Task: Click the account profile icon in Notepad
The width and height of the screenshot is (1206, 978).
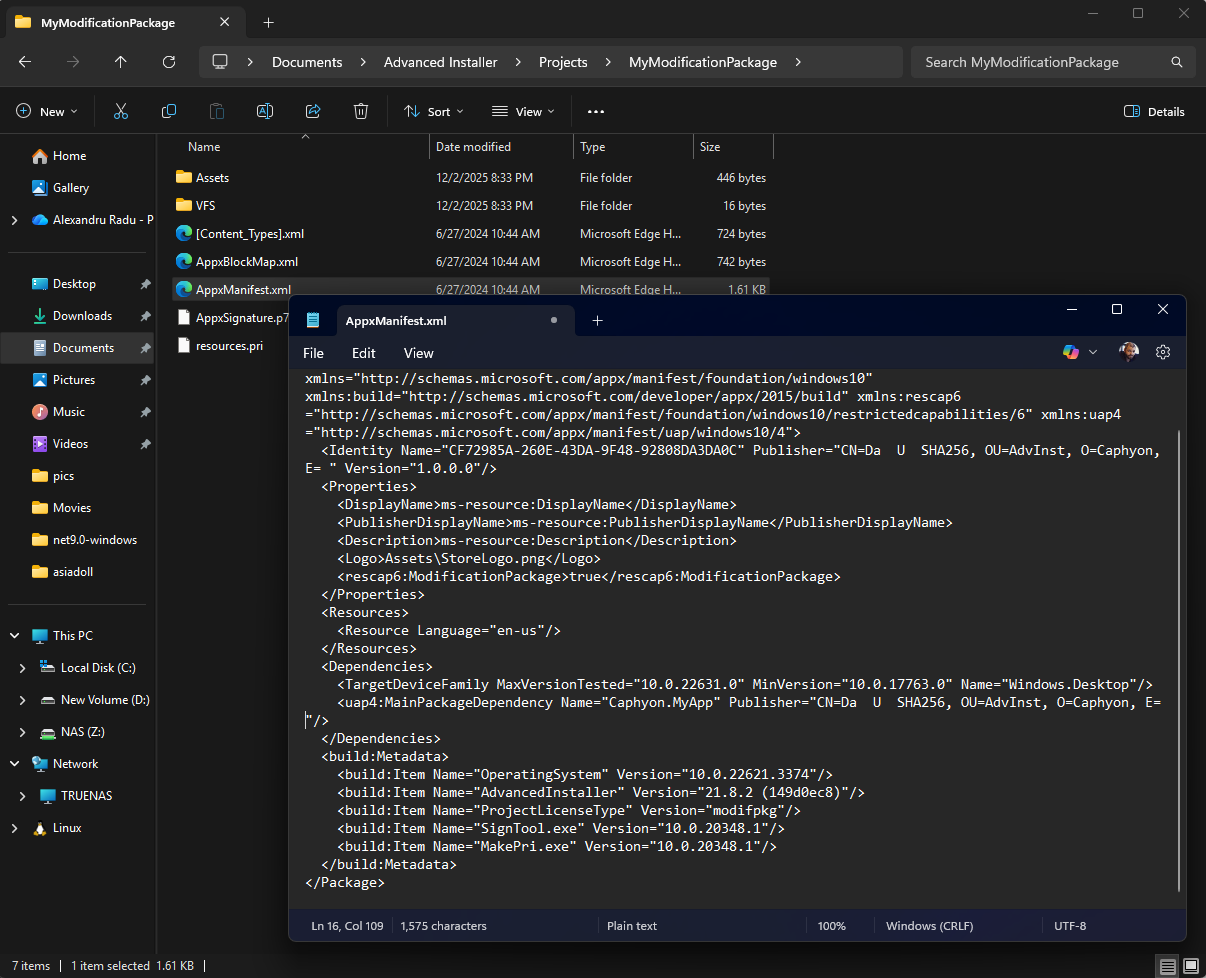Action: click(1128, 351)
